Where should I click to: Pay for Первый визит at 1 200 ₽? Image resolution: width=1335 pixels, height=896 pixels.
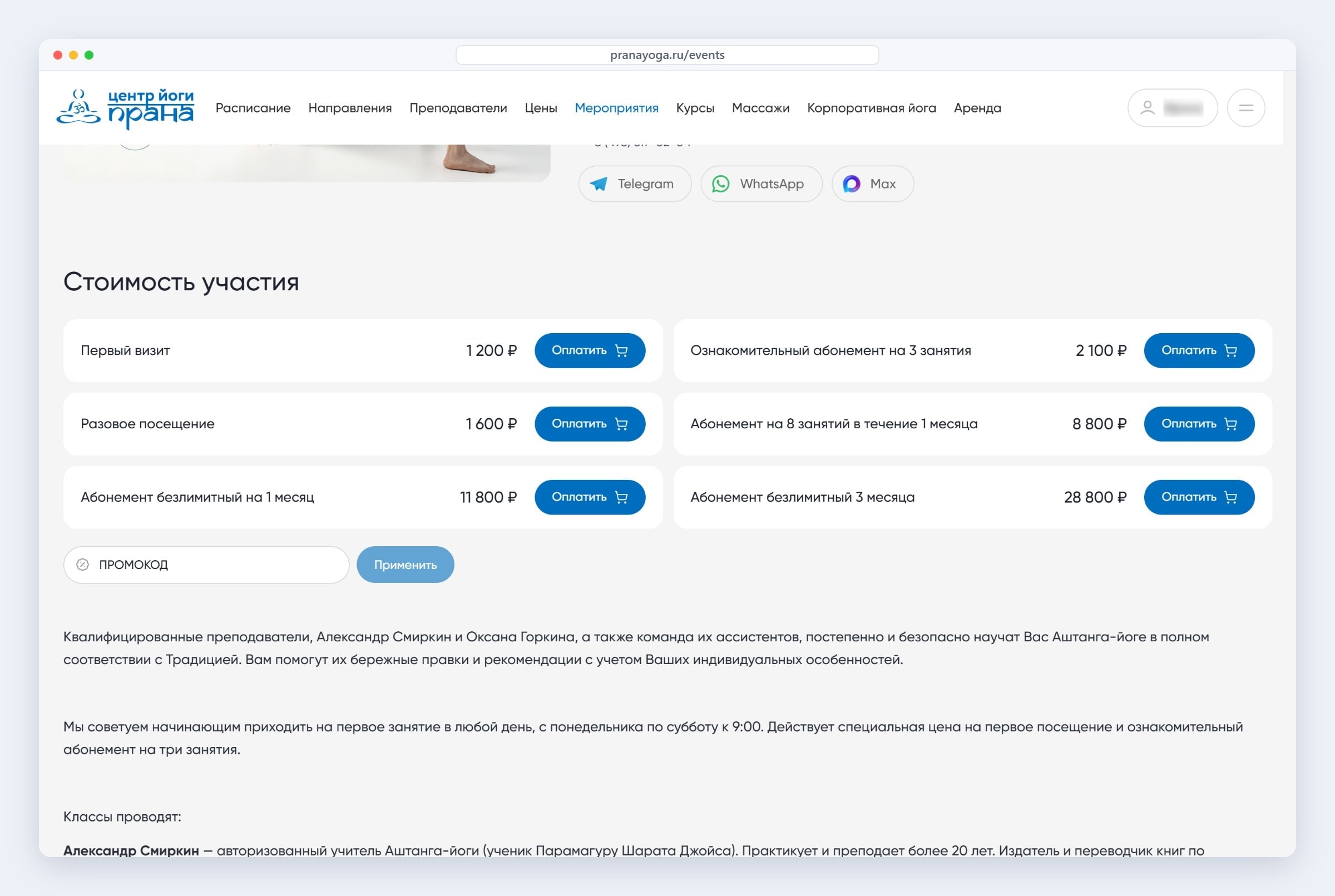590,350
